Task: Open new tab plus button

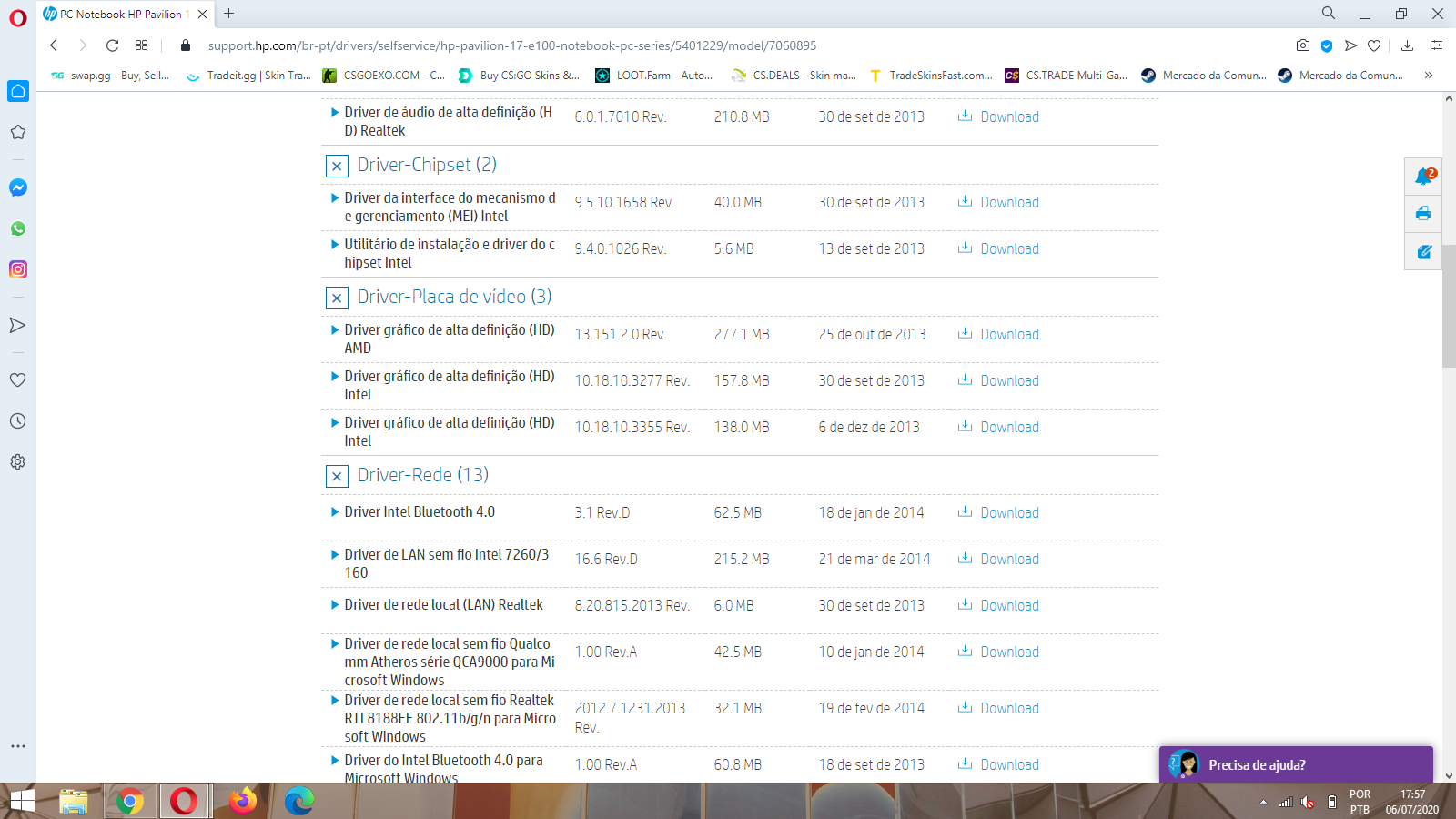Action: pos(229,14)
